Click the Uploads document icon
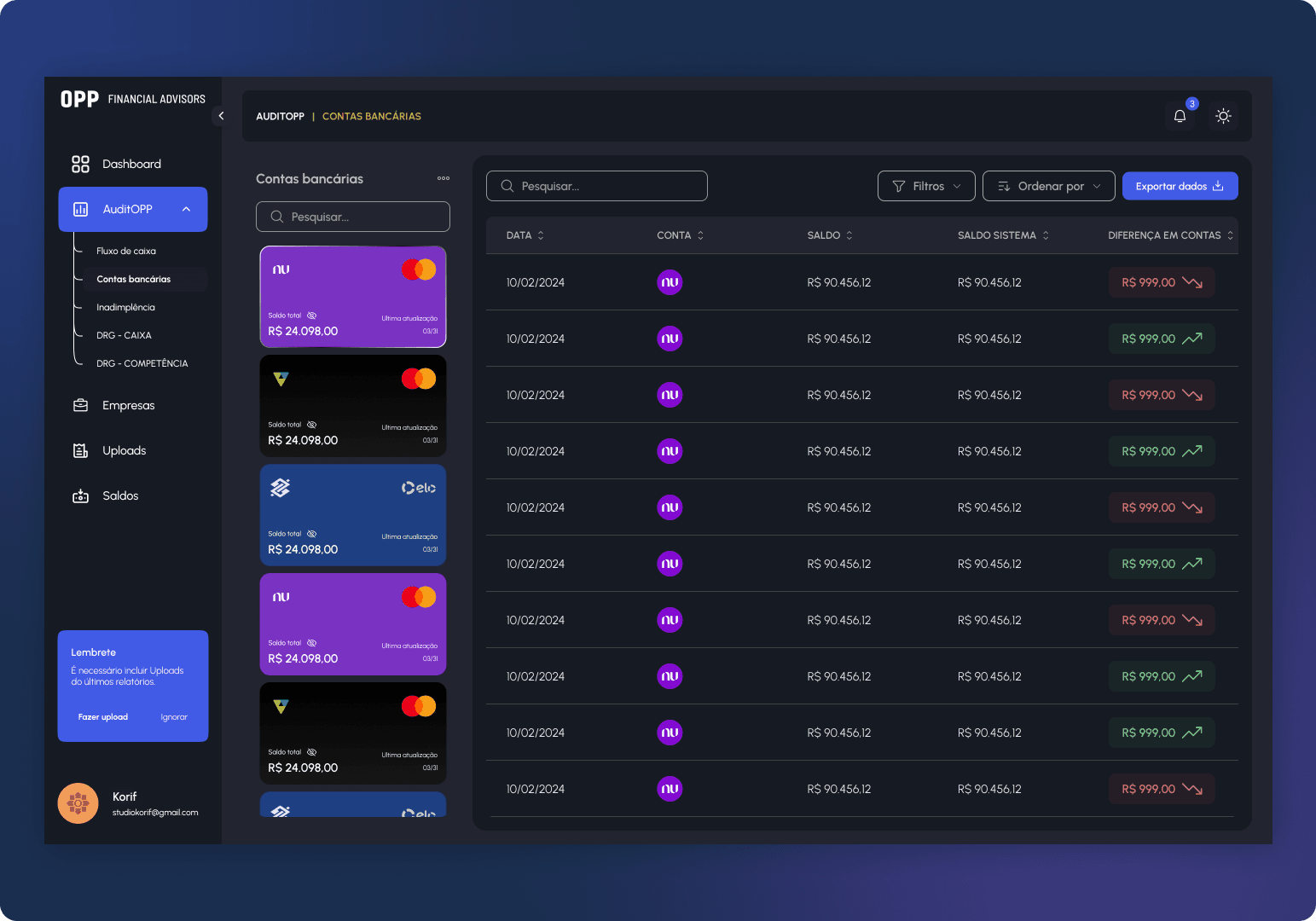This screenshot has width=1316, height=921. click(81, 450)
